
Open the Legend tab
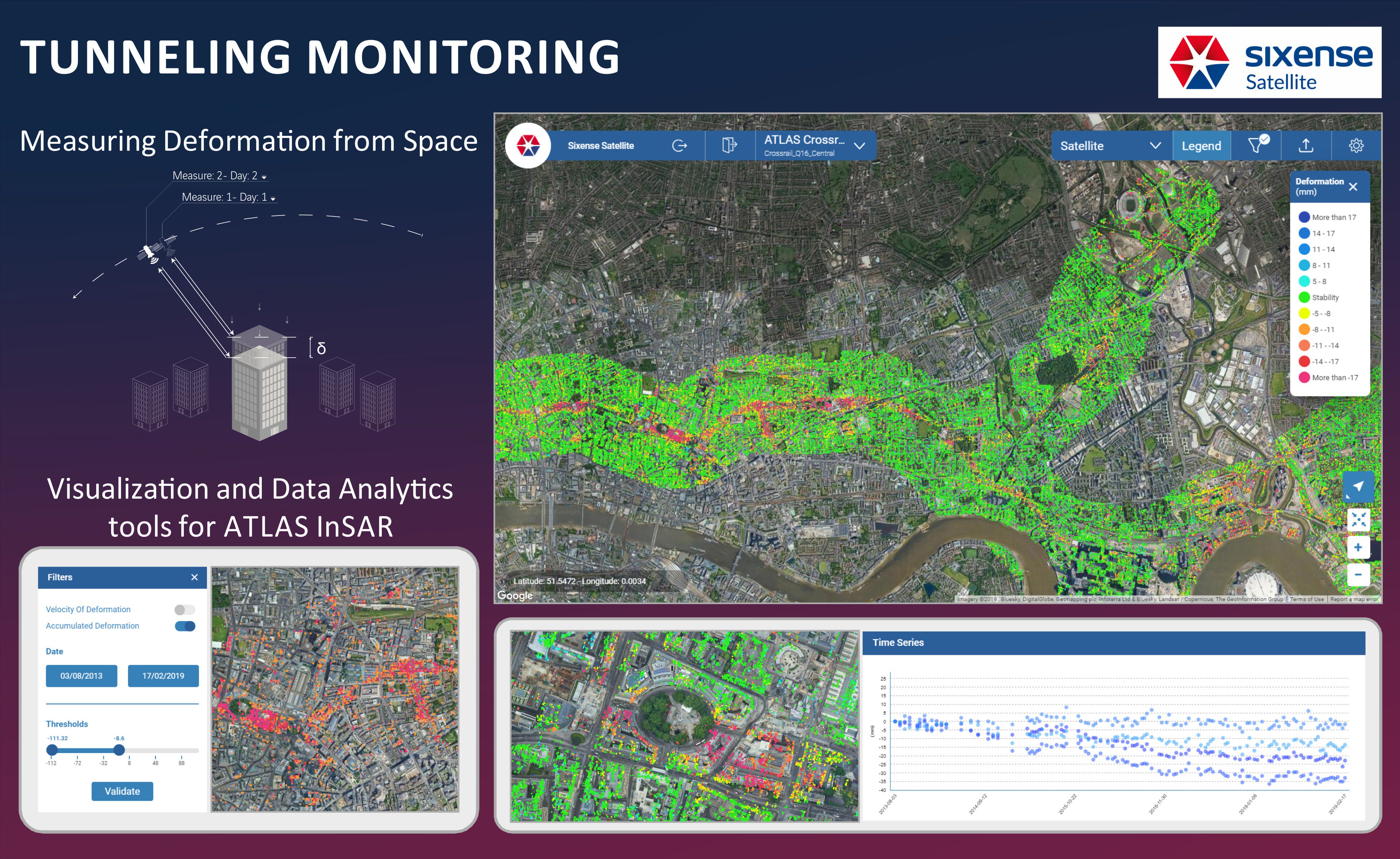coord(1201,146)
